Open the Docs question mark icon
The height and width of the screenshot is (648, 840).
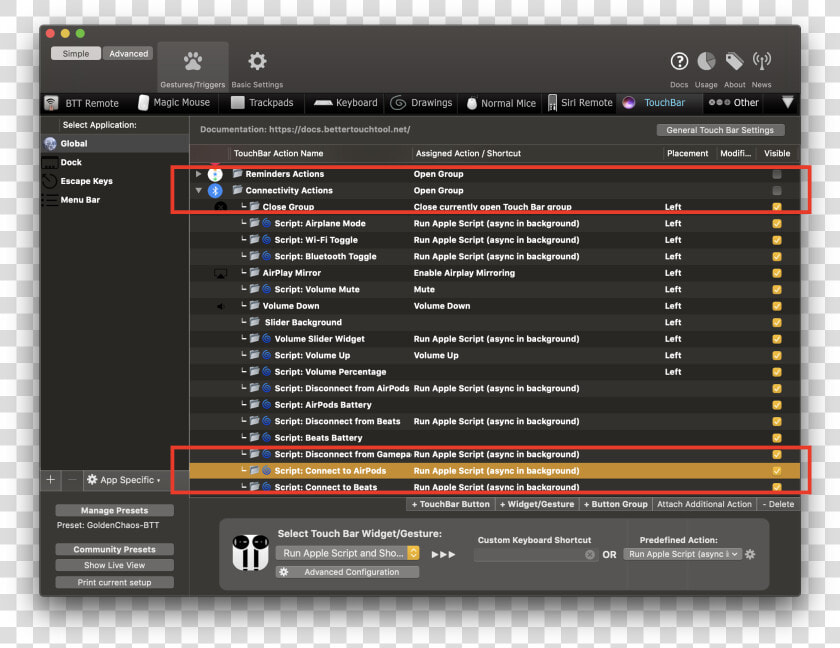(679, 62)
